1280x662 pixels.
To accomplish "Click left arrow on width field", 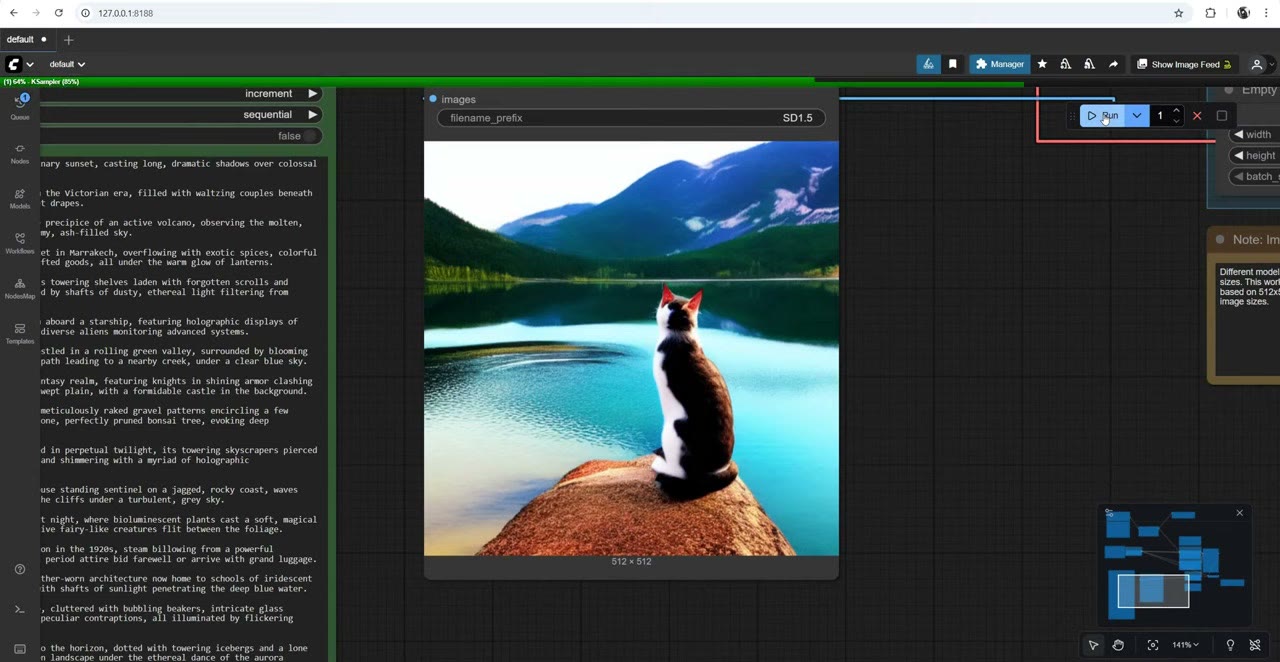I will pyautogui.click(x=1239, y=134).
